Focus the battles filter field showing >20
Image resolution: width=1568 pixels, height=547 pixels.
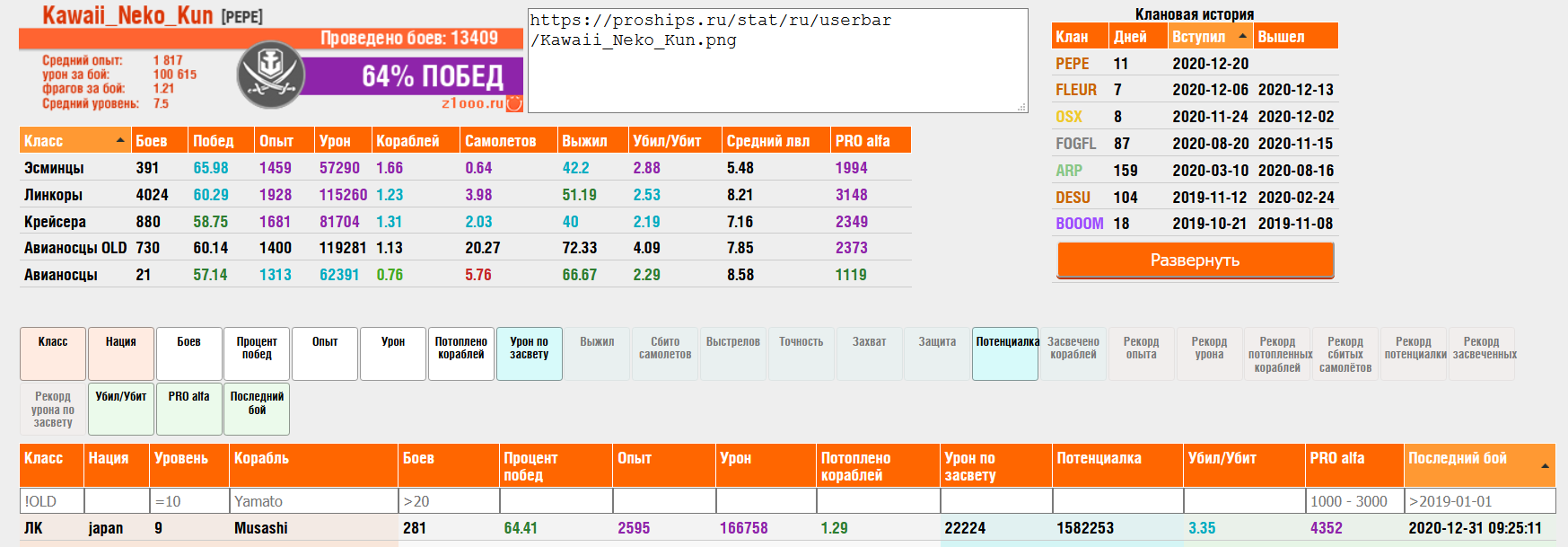pyautogui.click(x=449, y=501)
